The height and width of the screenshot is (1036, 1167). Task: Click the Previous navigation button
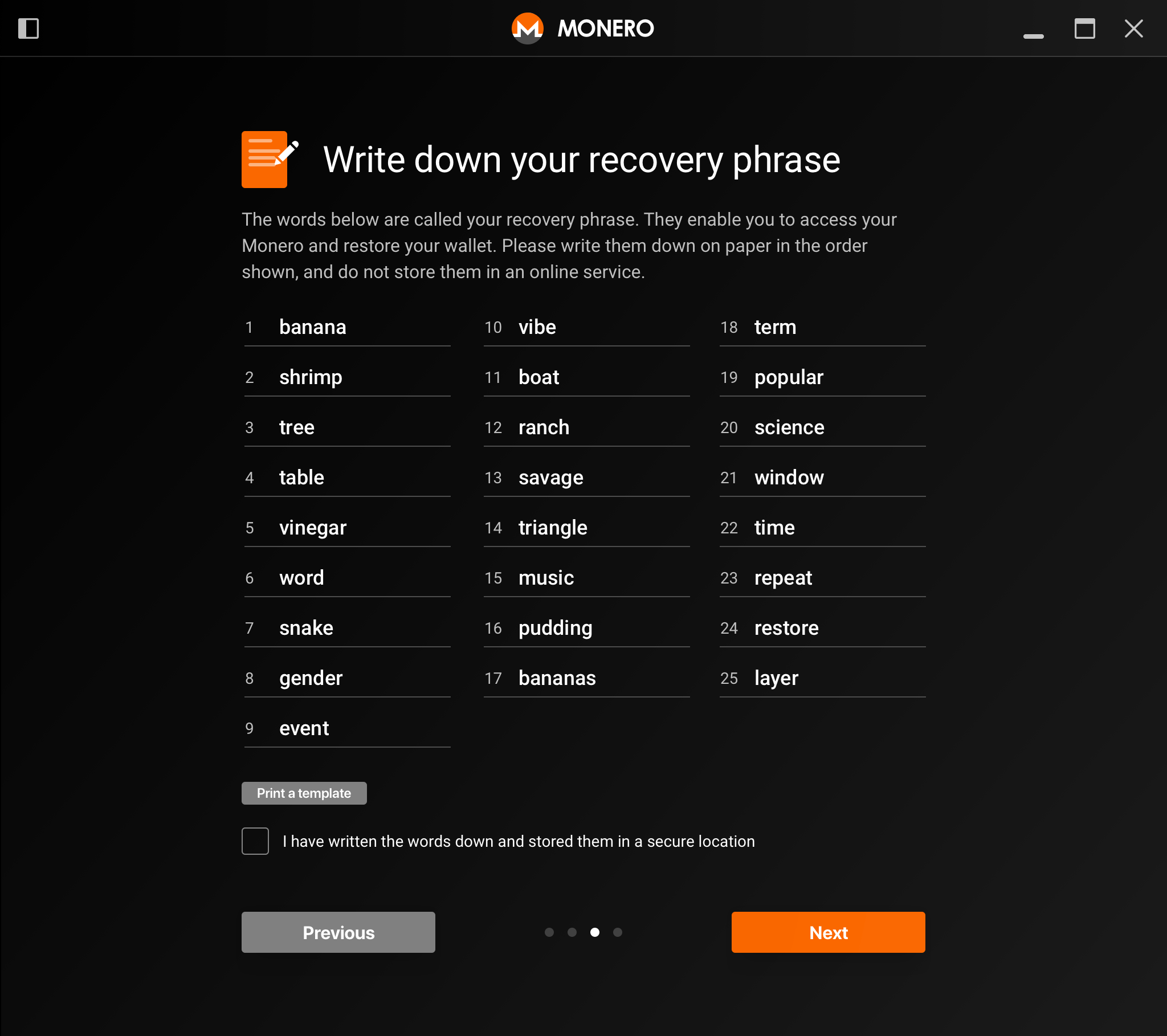tap(339, 931)
